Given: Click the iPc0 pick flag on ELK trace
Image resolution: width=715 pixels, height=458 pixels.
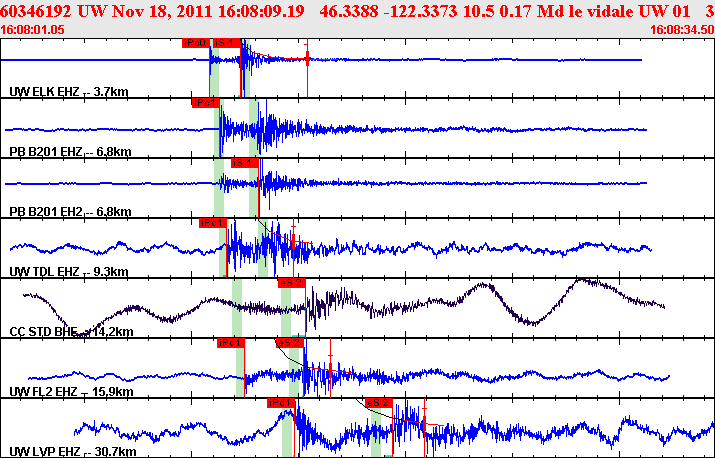Looking at the screenshot, I should click(x=196, y=43).
